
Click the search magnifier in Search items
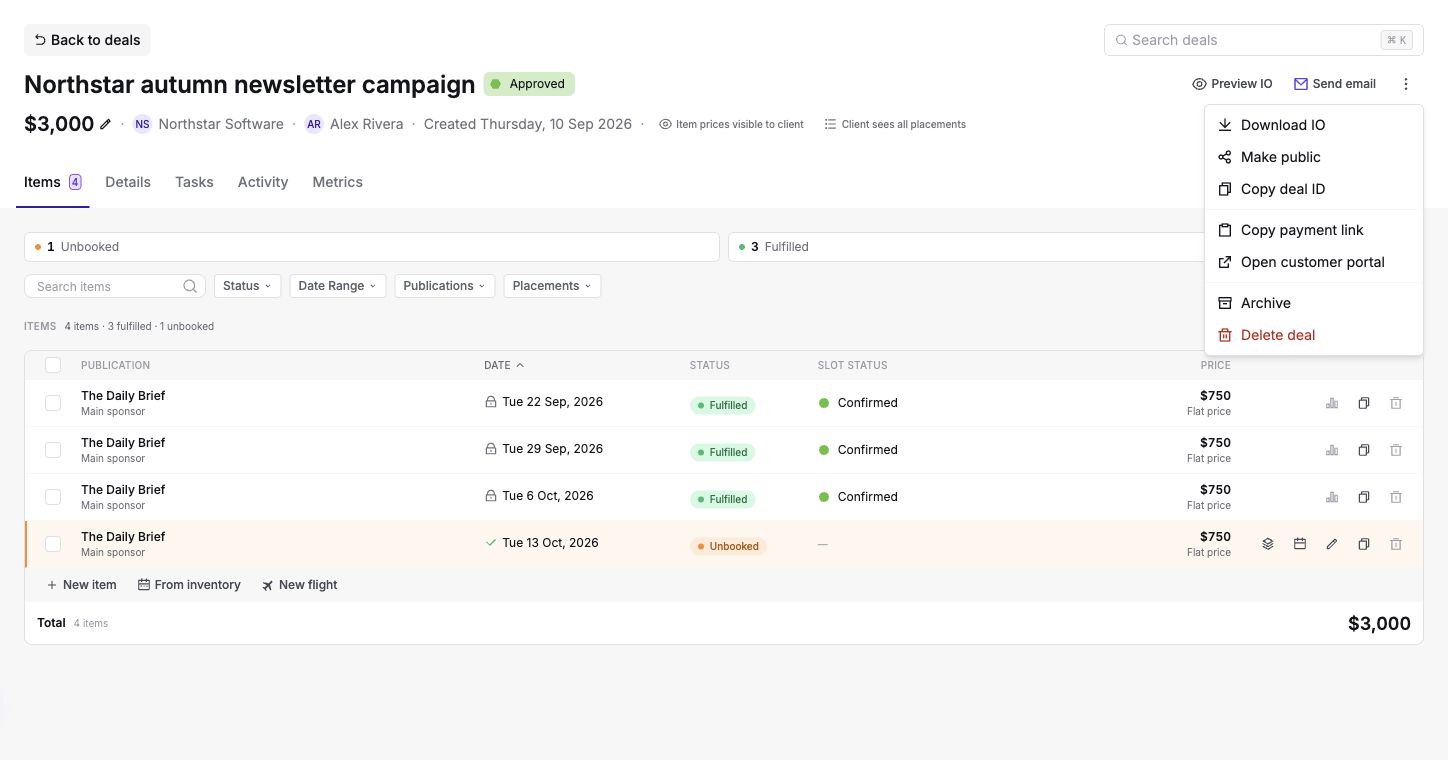190,286
